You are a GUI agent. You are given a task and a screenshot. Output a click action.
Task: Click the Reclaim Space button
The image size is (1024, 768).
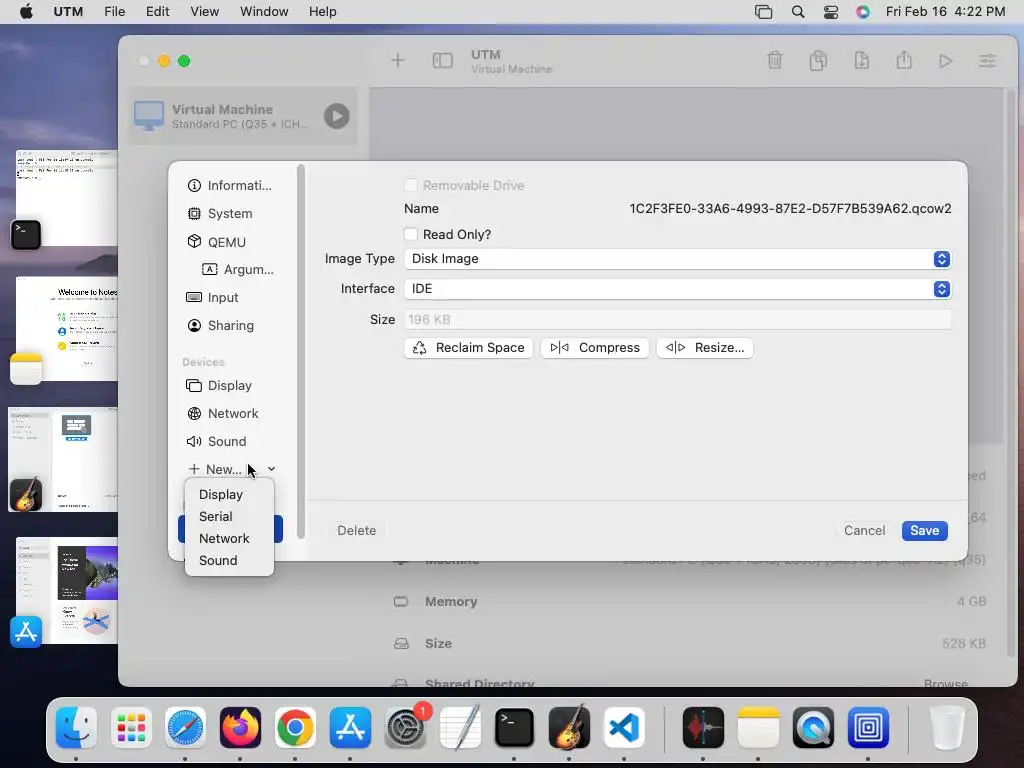468,347
